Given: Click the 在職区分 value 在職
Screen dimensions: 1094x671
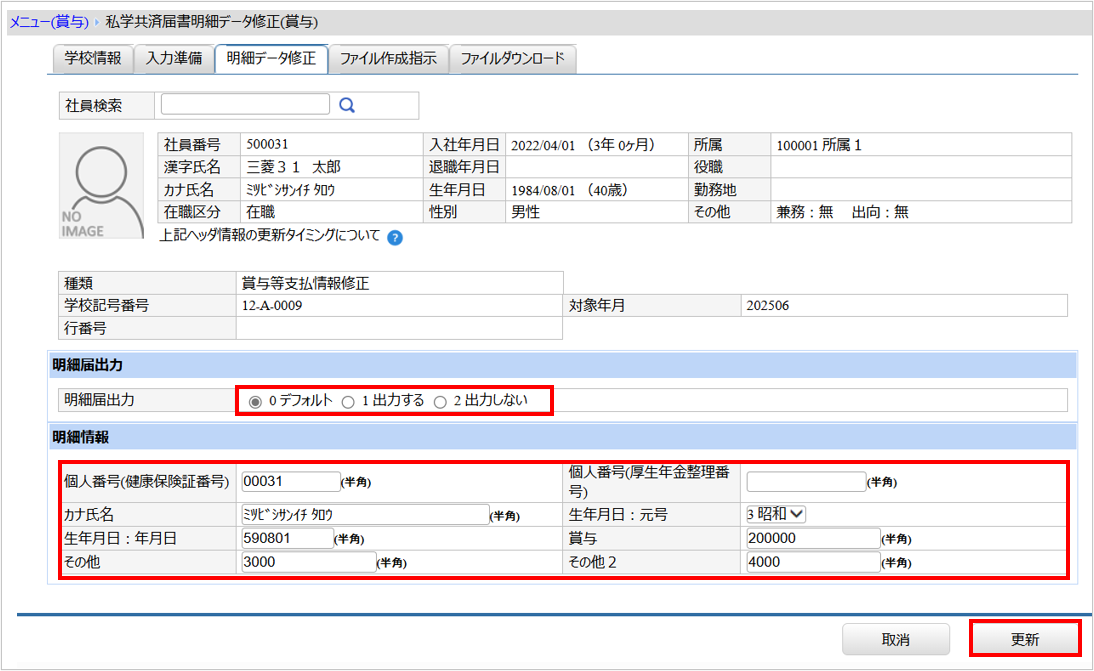Looking at the screenshot, I should 260,212.
